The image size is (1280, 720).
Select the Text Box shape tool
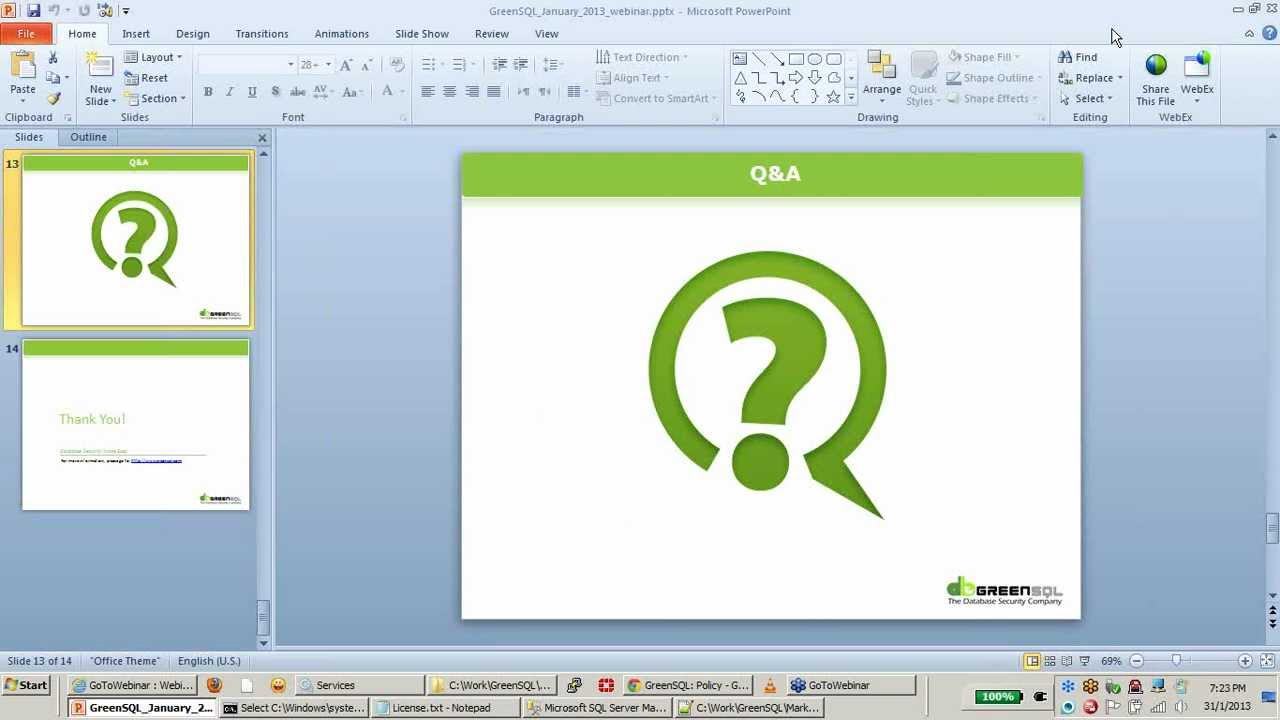point(739,59)
